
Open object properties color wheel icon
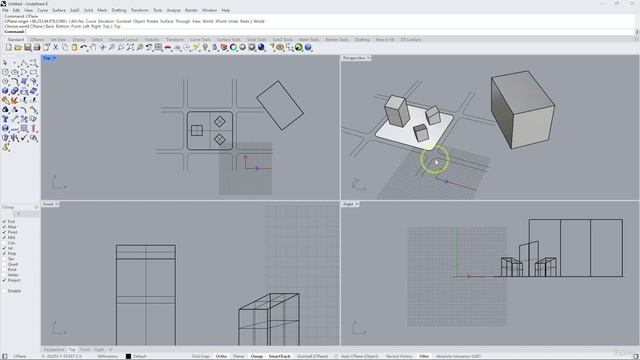233,47
